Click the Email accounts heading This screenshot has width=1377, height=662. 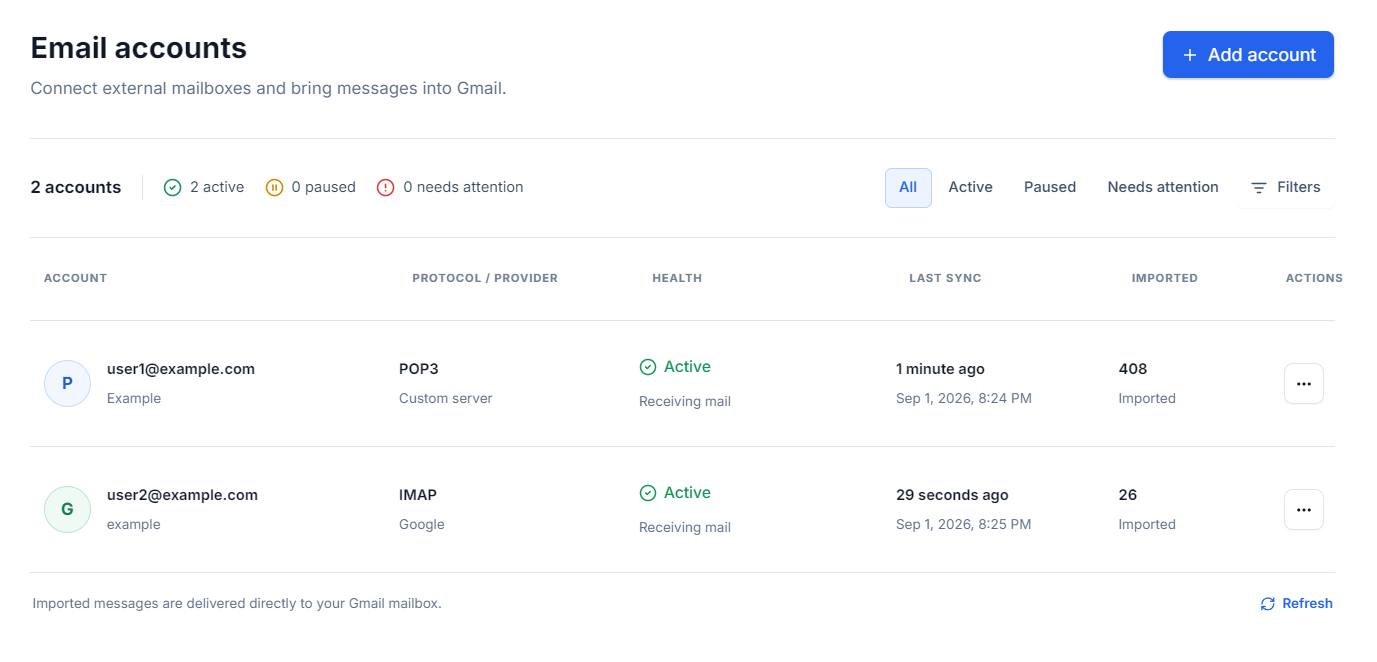[x=139, y=48]
